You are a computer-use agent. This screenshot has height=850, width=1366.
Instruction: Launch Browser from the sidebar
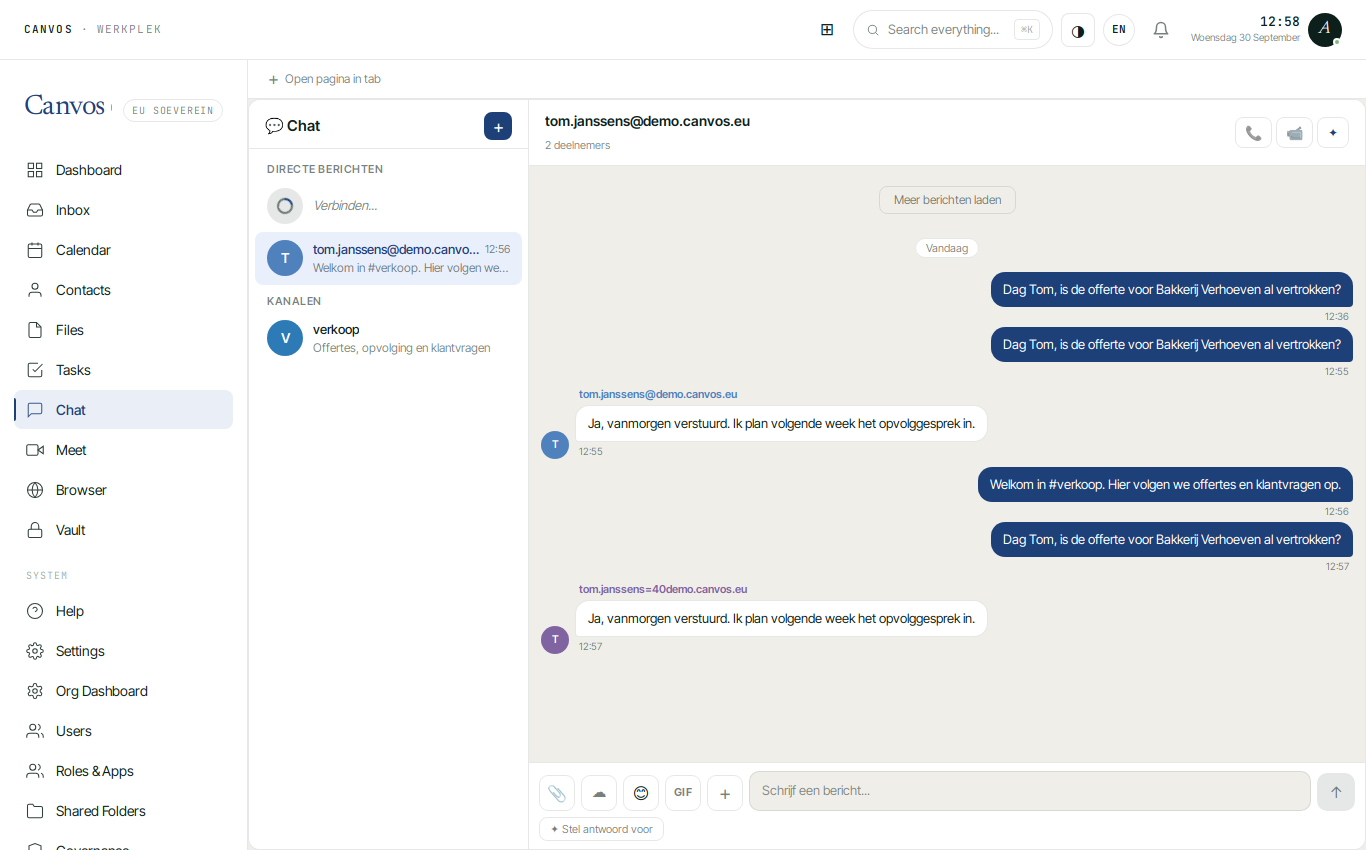[123, 490]
